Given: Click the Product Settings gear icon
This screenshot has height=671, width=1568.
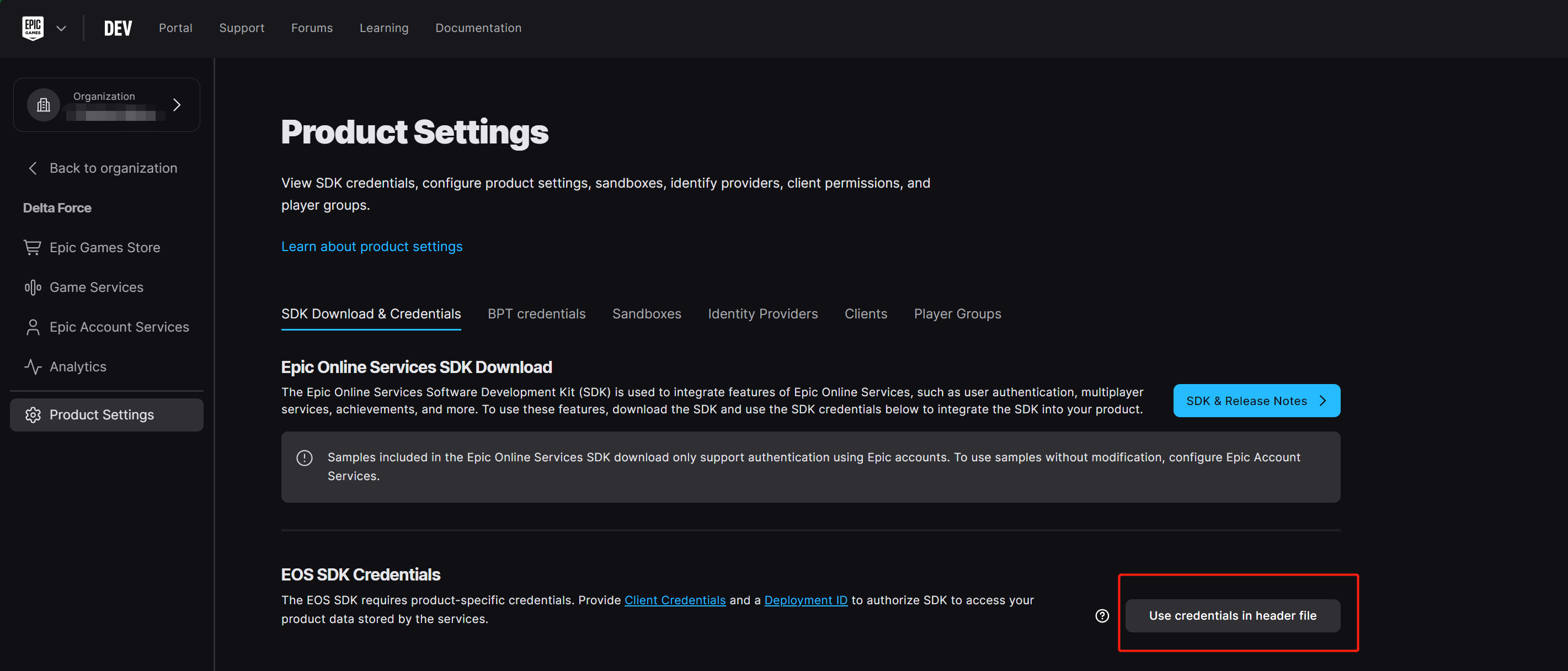Looking at the screenshot, I should (33, 414).
